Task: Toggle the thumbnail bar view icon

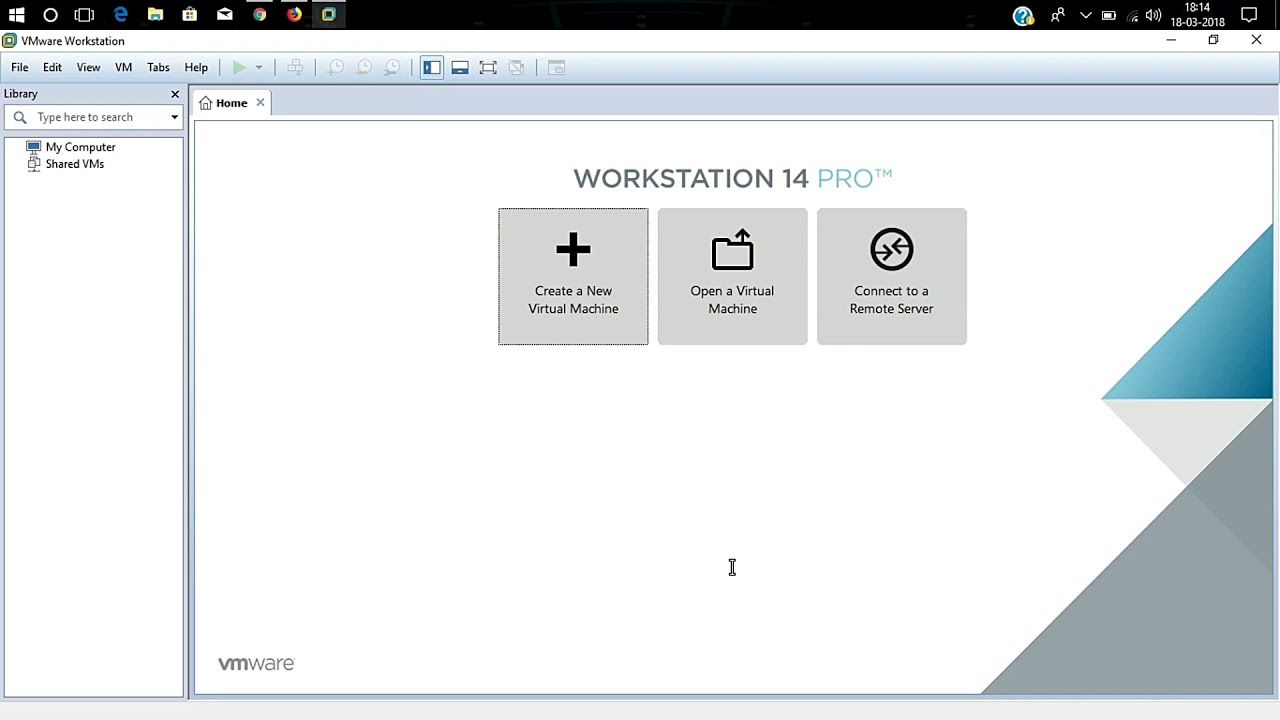Action: point(460,68)
